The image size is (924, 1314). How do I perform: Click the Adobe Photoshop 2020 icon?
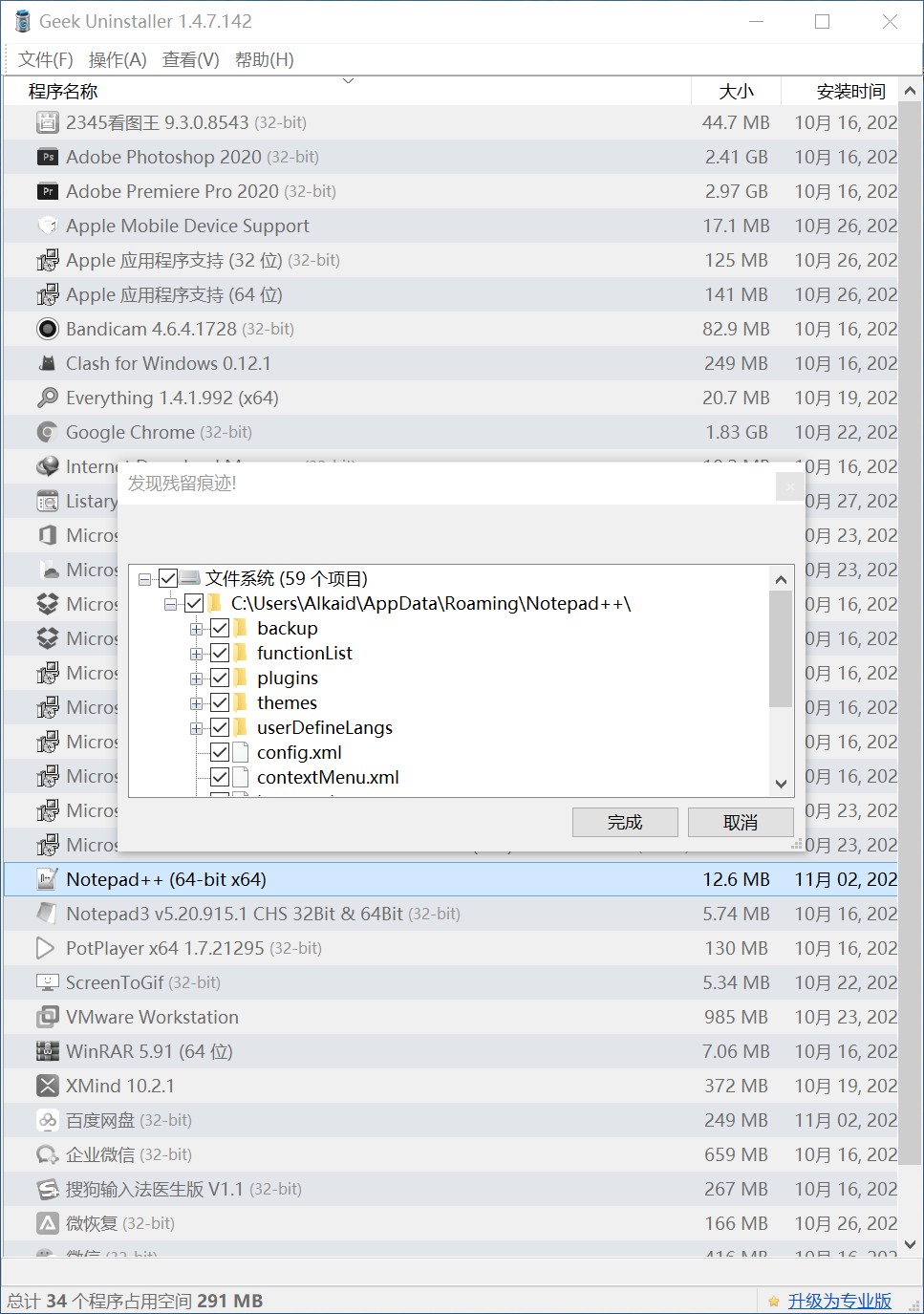point(48,157)
